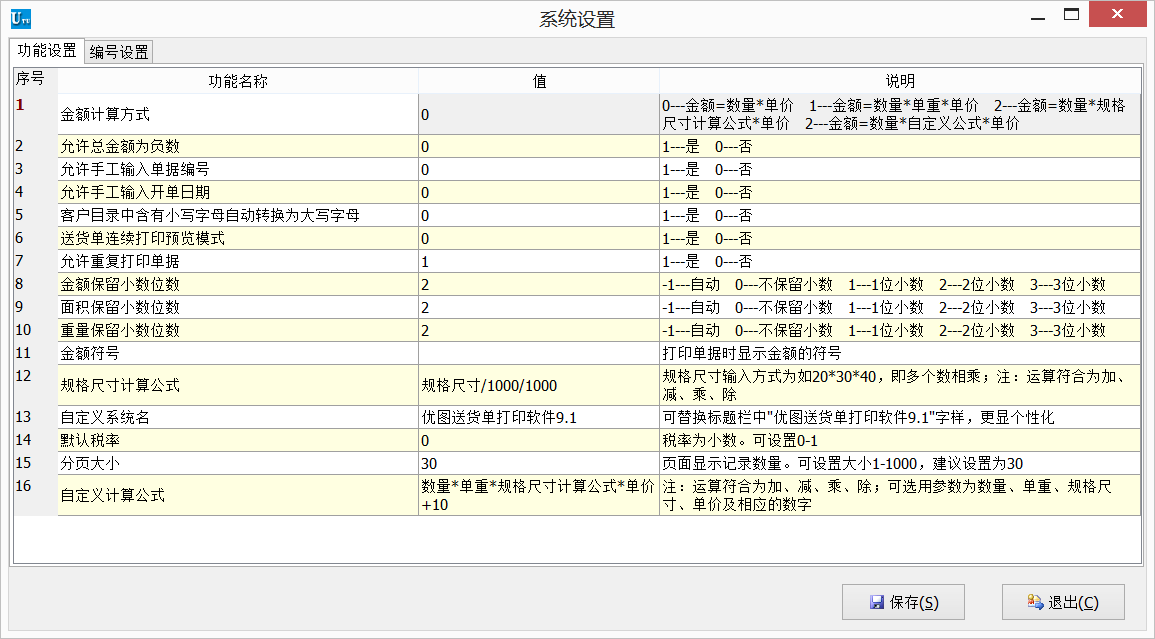Edit value for 客户目录中含有小写字母自动转换为大写字母
Image resolution: width=1155 pixels, height=639 pixels.
tap(539, 215)
